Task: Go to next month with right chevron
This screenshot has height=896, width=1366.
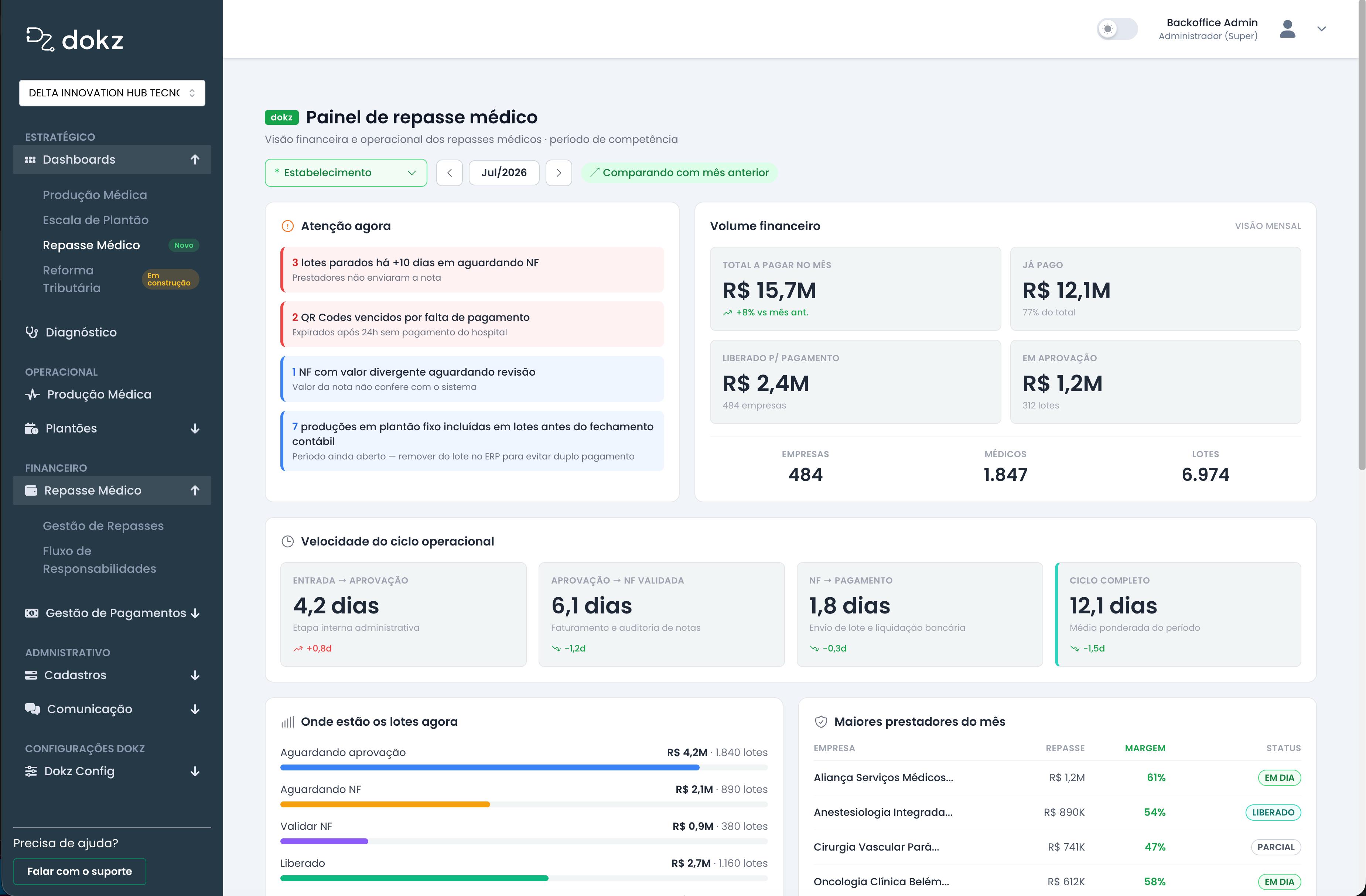Action: [x=559, y=173]
